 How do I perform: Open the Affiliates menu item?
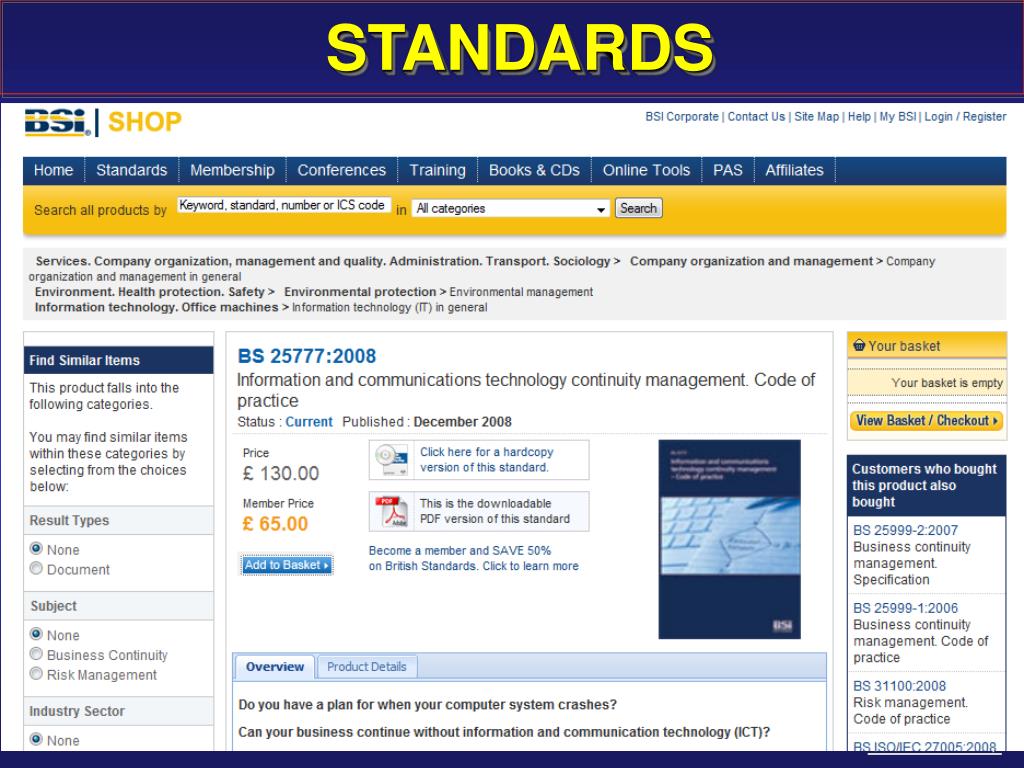click(x=794, y=170)
